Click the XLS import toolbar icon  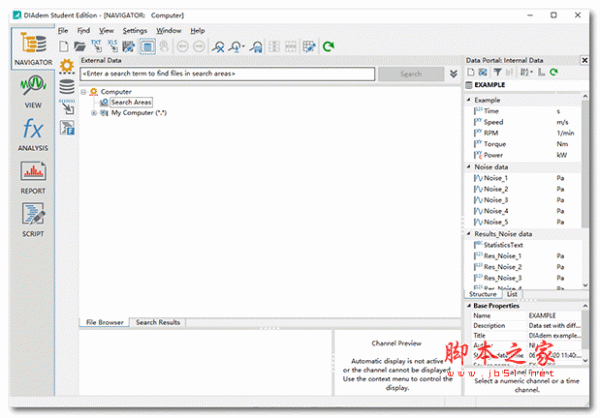click(x=112, y=46)
